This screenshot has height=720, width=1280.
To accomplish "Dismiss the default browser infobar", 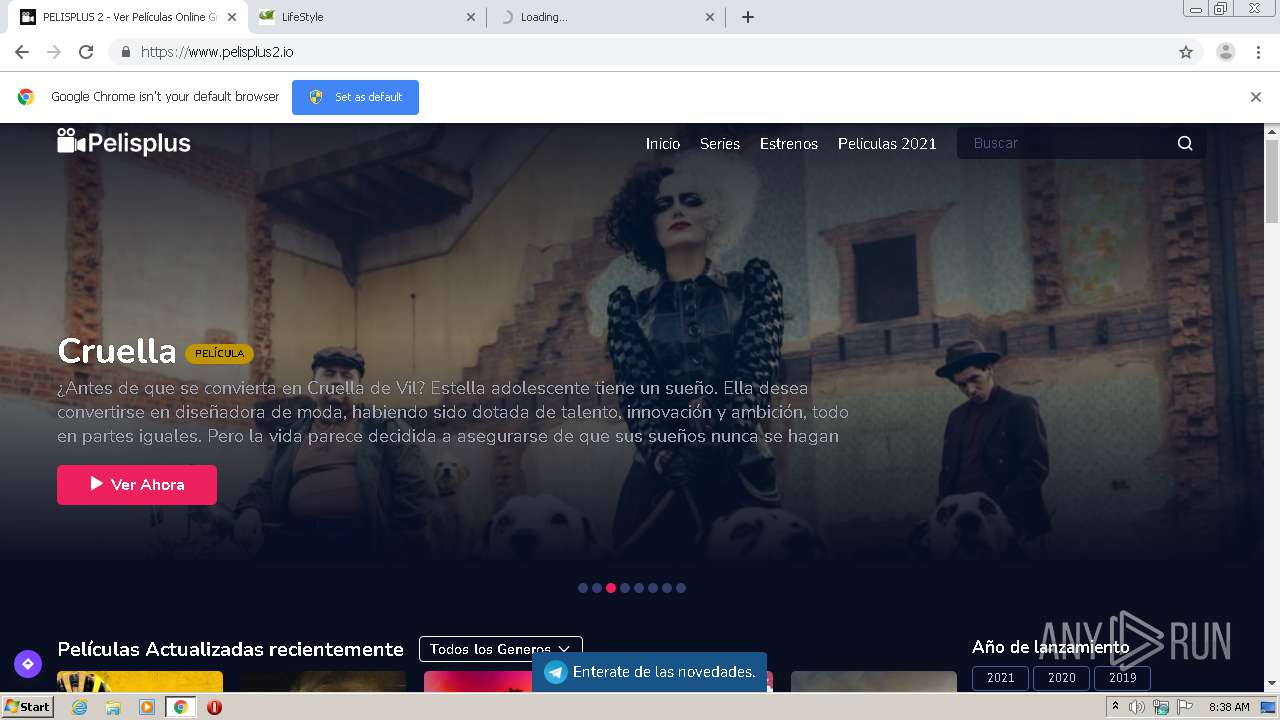I will click(x=1256, y=97).
